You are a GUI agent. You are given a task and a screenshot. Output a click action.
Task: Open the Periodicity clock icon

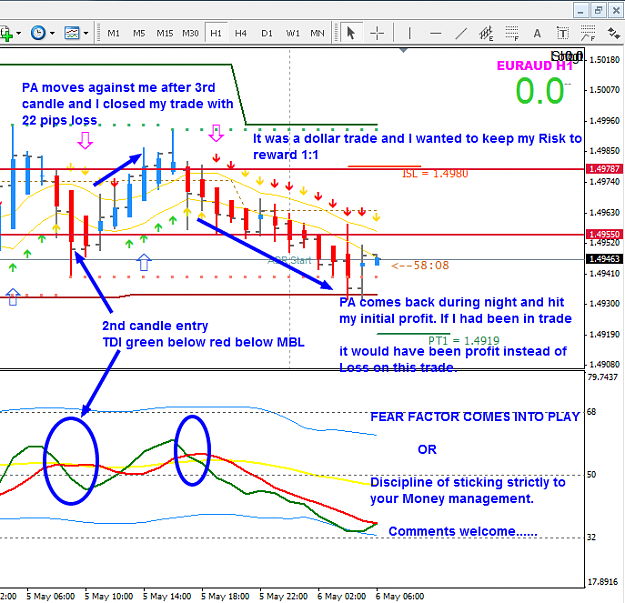tap(38, 33)
